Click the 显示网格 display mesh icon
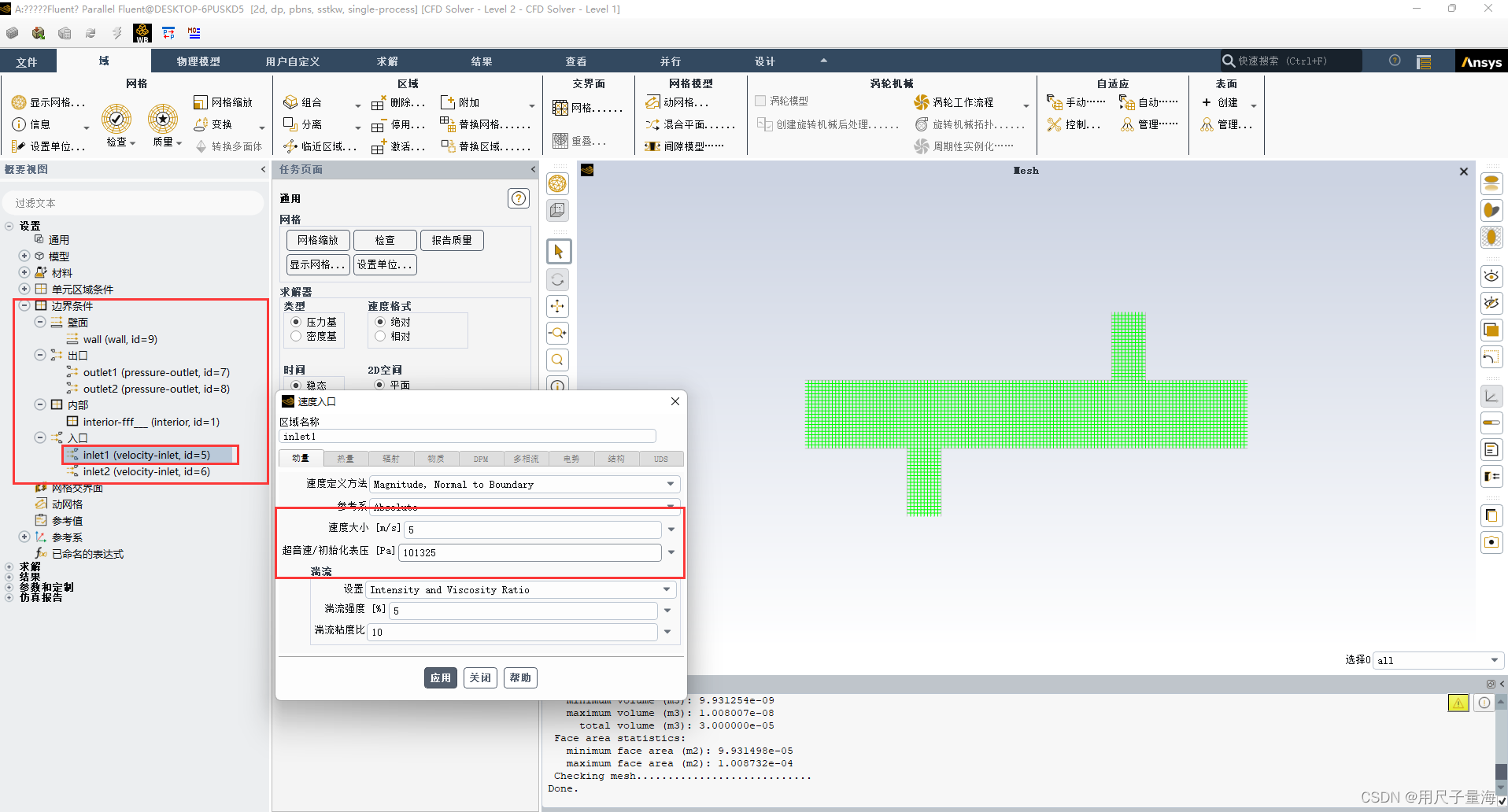This screenshot has width=1508, height=812. pyautogui.click(x=17, y=101)
